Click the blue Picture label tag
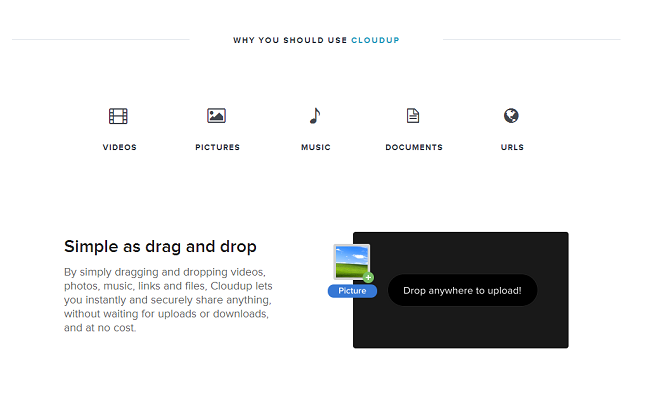 (x=353, y=291)
